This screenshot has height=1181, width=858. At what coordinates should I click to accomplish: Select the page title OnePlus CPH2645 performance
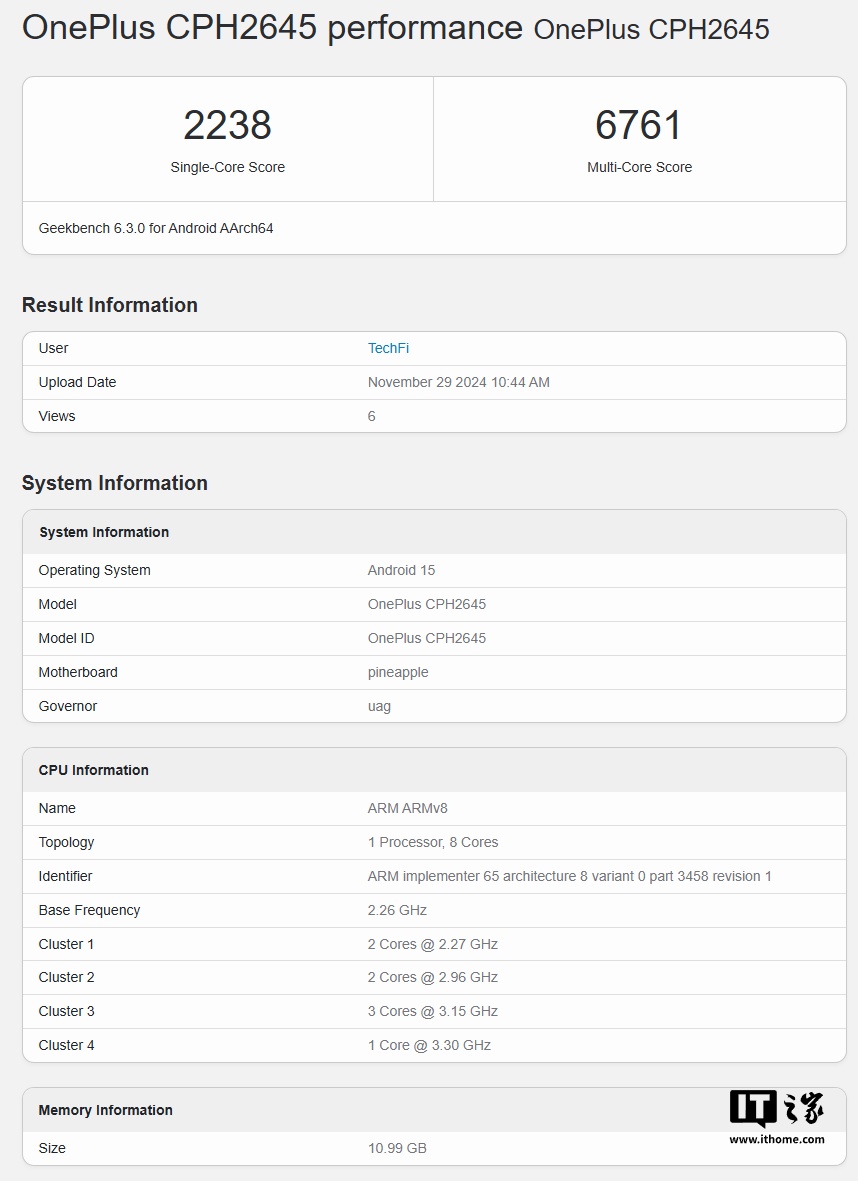click(272, 28)
